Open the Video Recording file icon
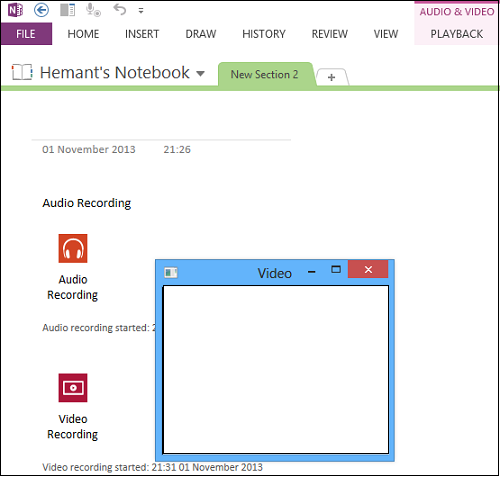The width and height of the screenshot is (500, 477). pyautogui.click(x=73, y=388)
